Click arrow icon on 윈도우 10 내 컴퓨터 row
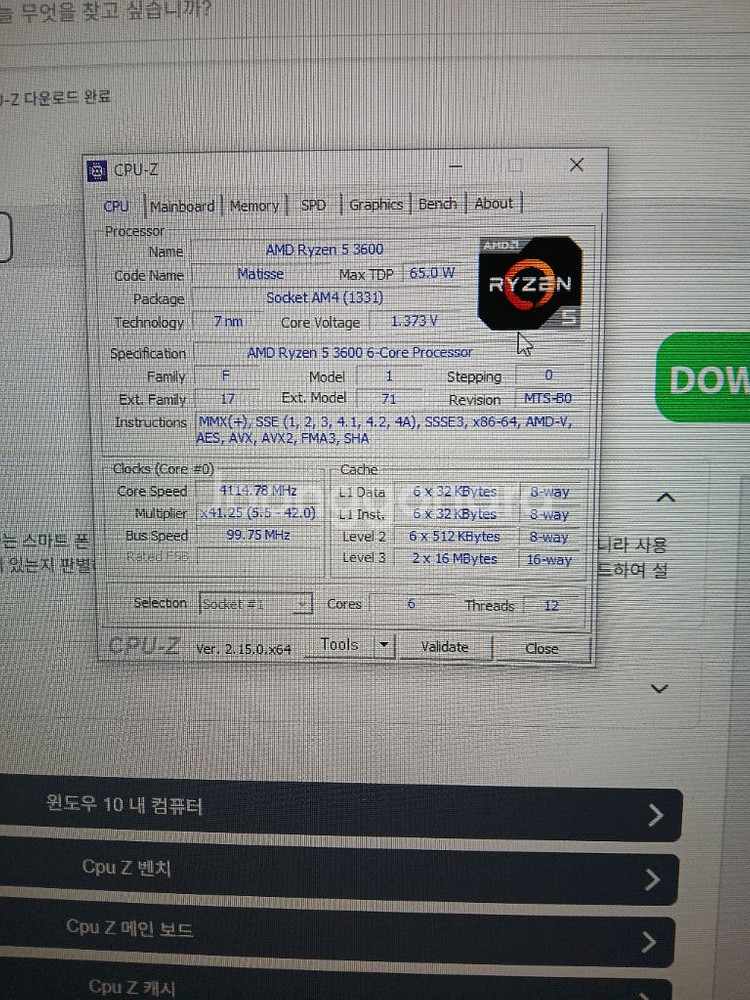This screenshot has width=750, height=1000. coord(656,815)
